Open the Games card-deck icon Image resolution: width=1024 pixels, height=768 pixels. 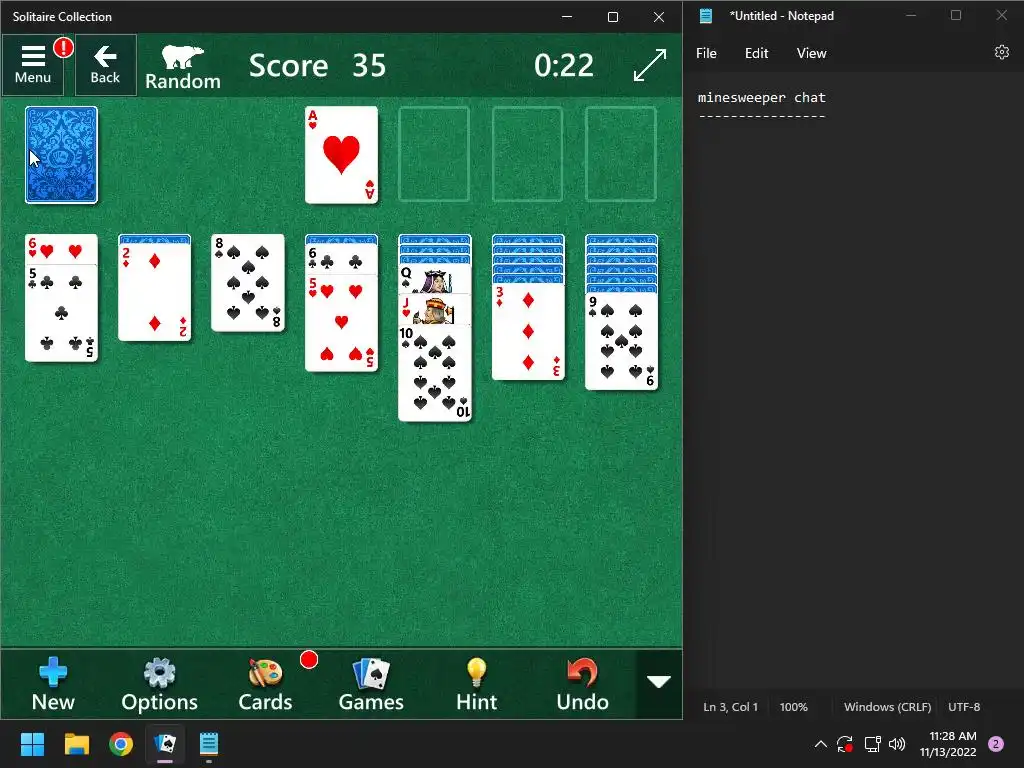[x=371, y=684]
